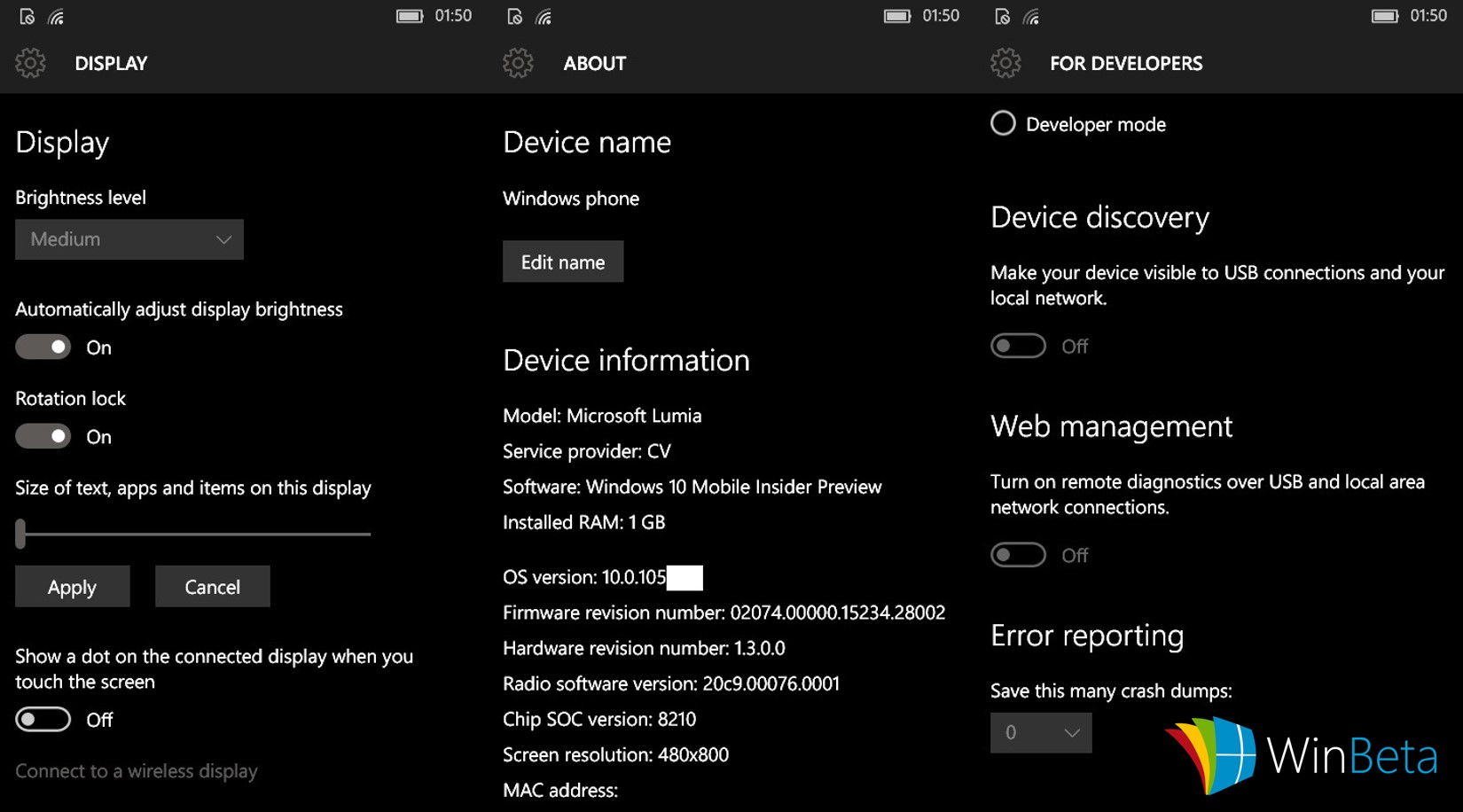The height and width of the screenshot is (812, 1463).
Task: Select 'Installed RAM: 1 GB' line
Action: tap(584, 522)
